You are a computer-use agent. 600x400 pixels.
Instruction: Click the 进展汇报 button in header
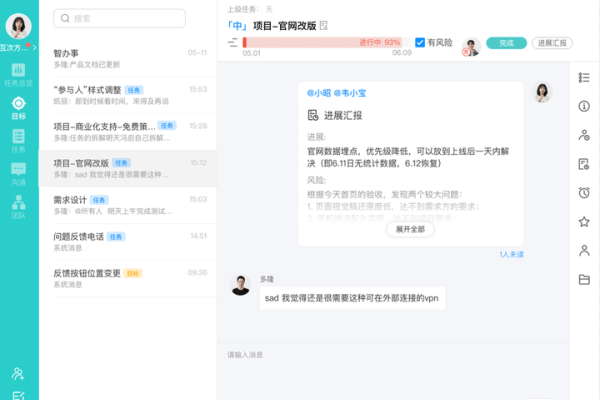tap(552, 43)
